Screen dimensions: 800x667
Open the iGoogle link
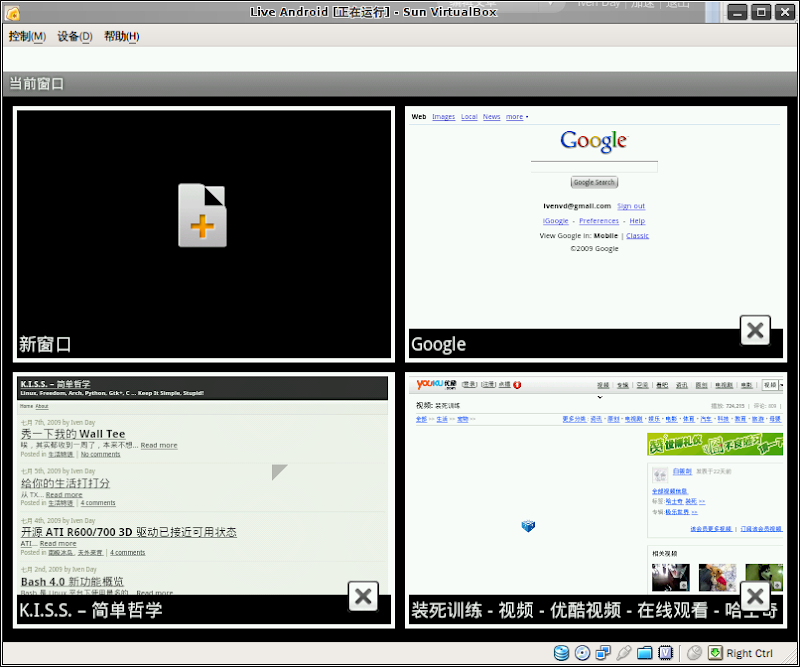pyautogui.click(x=555, y=221)
